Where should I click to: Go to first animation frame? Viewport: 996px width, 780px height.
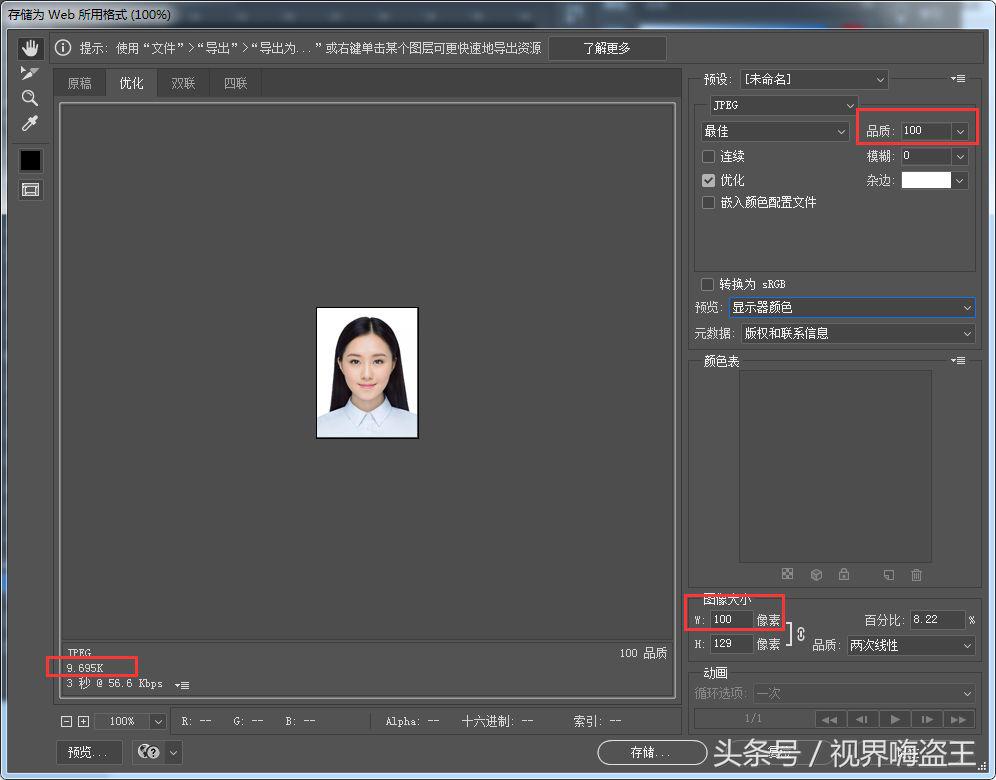click(x=829, y=719)
